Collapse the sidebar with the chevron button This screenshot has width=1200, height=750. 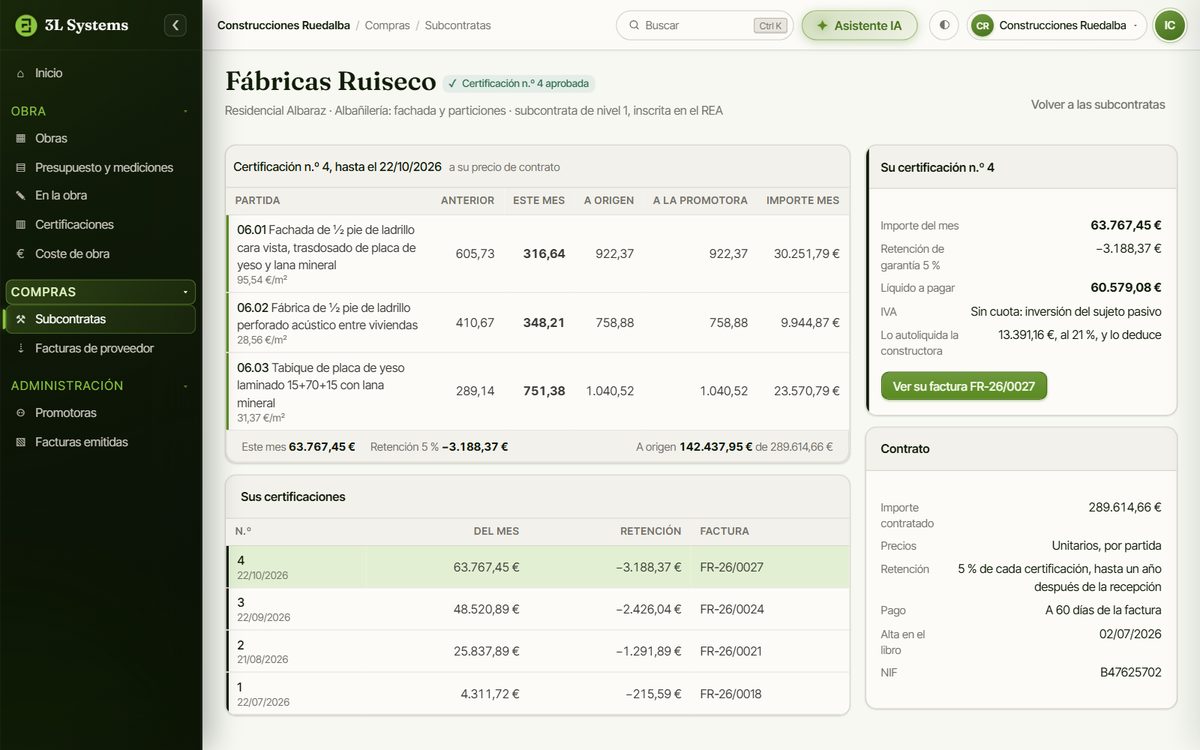176,25
